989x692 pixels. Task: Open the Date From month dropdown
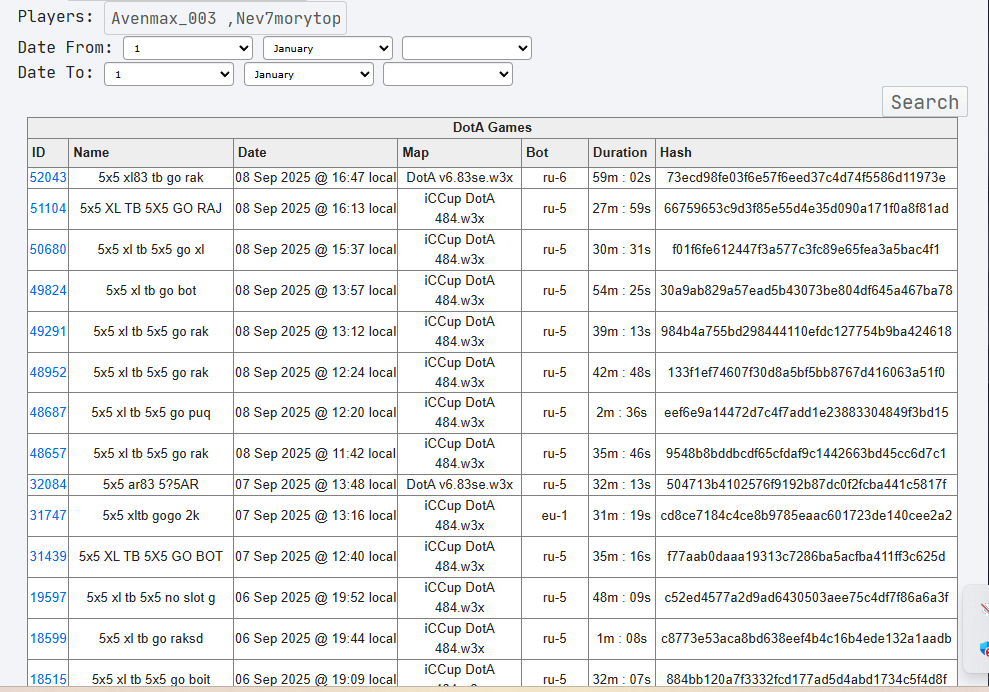coord(328,48)
